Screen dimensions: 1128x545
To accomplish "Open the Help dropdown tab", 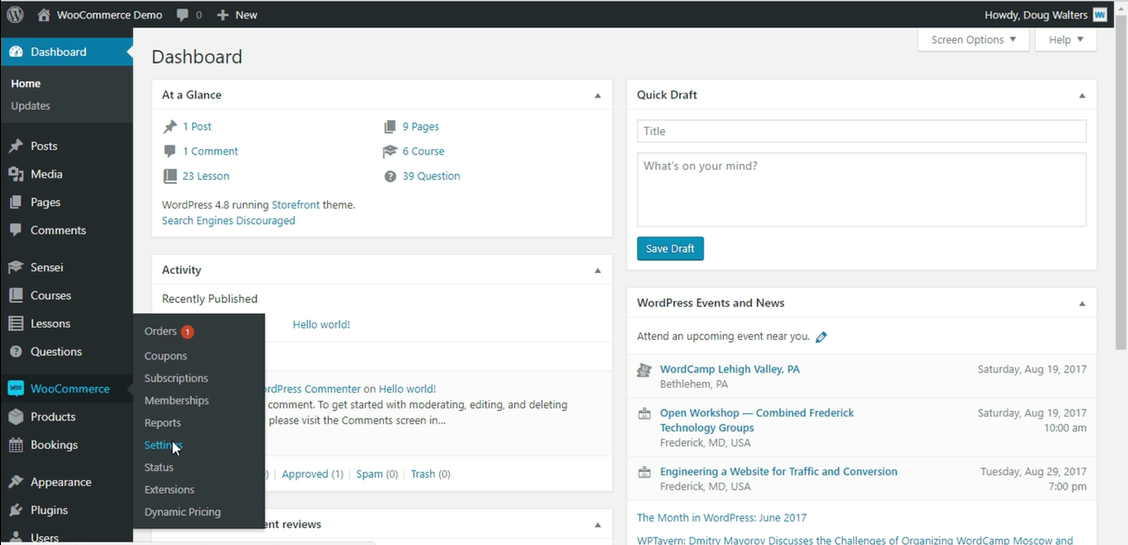I will (x=1065, y=40).
